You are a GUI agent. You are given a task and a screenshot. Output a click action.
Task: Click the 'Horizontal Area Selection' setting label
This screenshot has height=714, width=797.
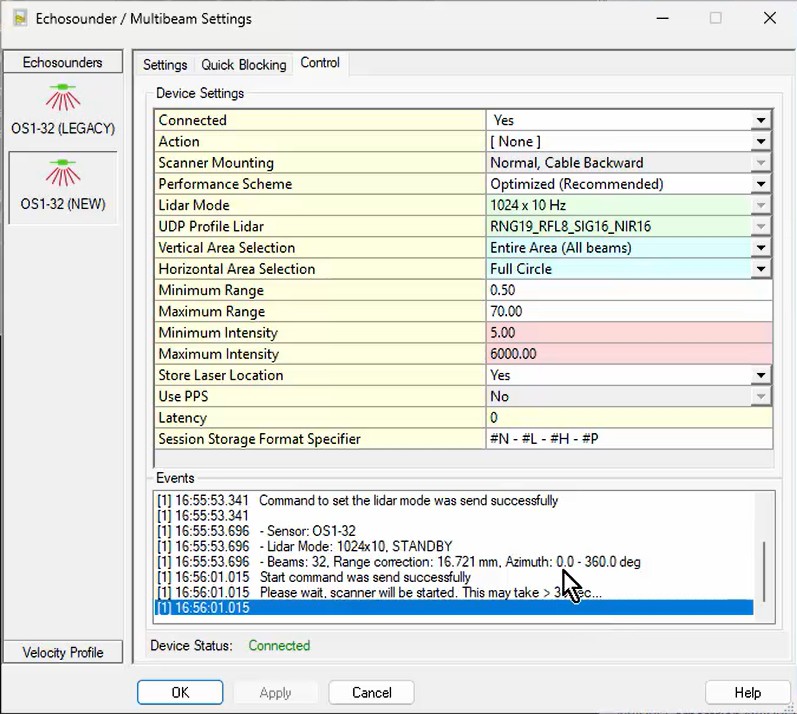[x=237, y=269]
